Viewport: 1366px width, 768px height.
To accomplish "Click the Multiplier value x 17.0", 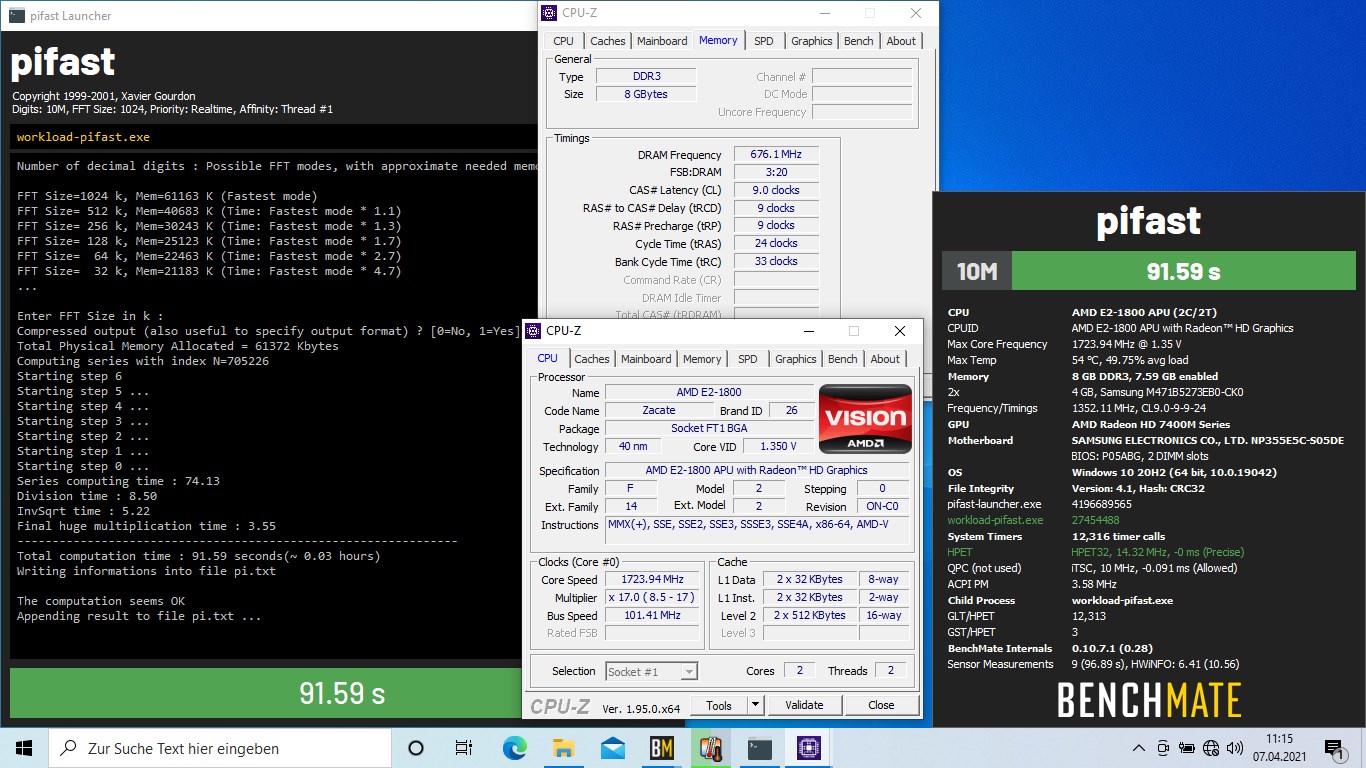I will 653,597.
